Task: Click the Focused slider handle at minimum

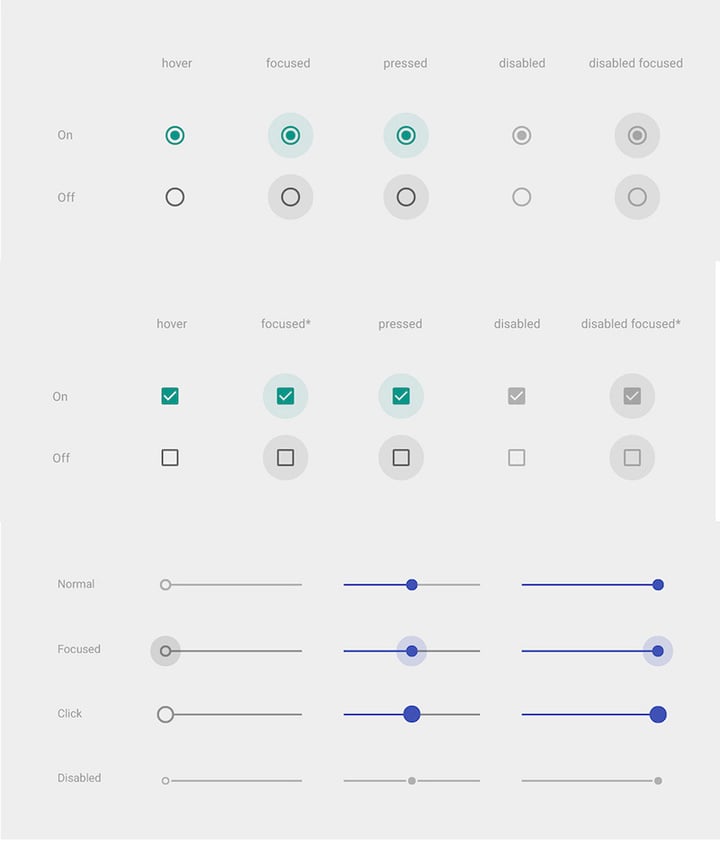Action: (x=166, y=651)
